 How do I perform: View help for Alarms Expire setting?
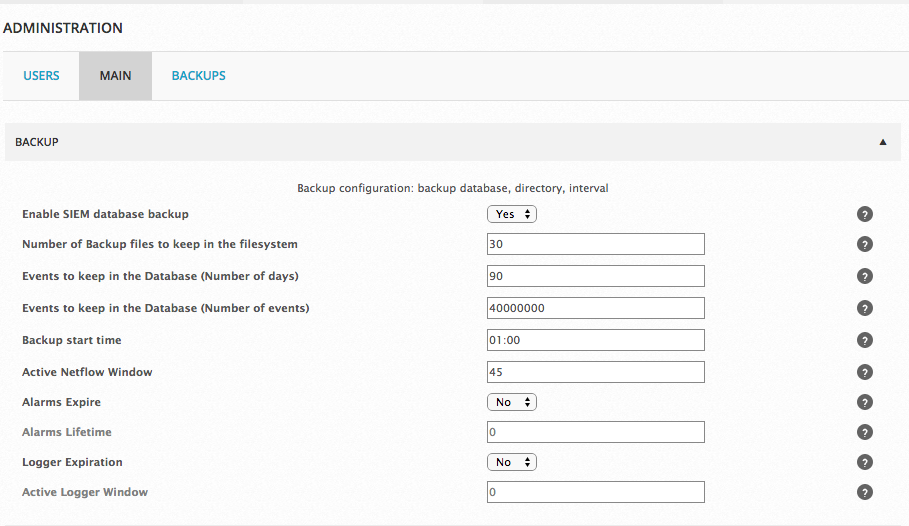[864, 402]
